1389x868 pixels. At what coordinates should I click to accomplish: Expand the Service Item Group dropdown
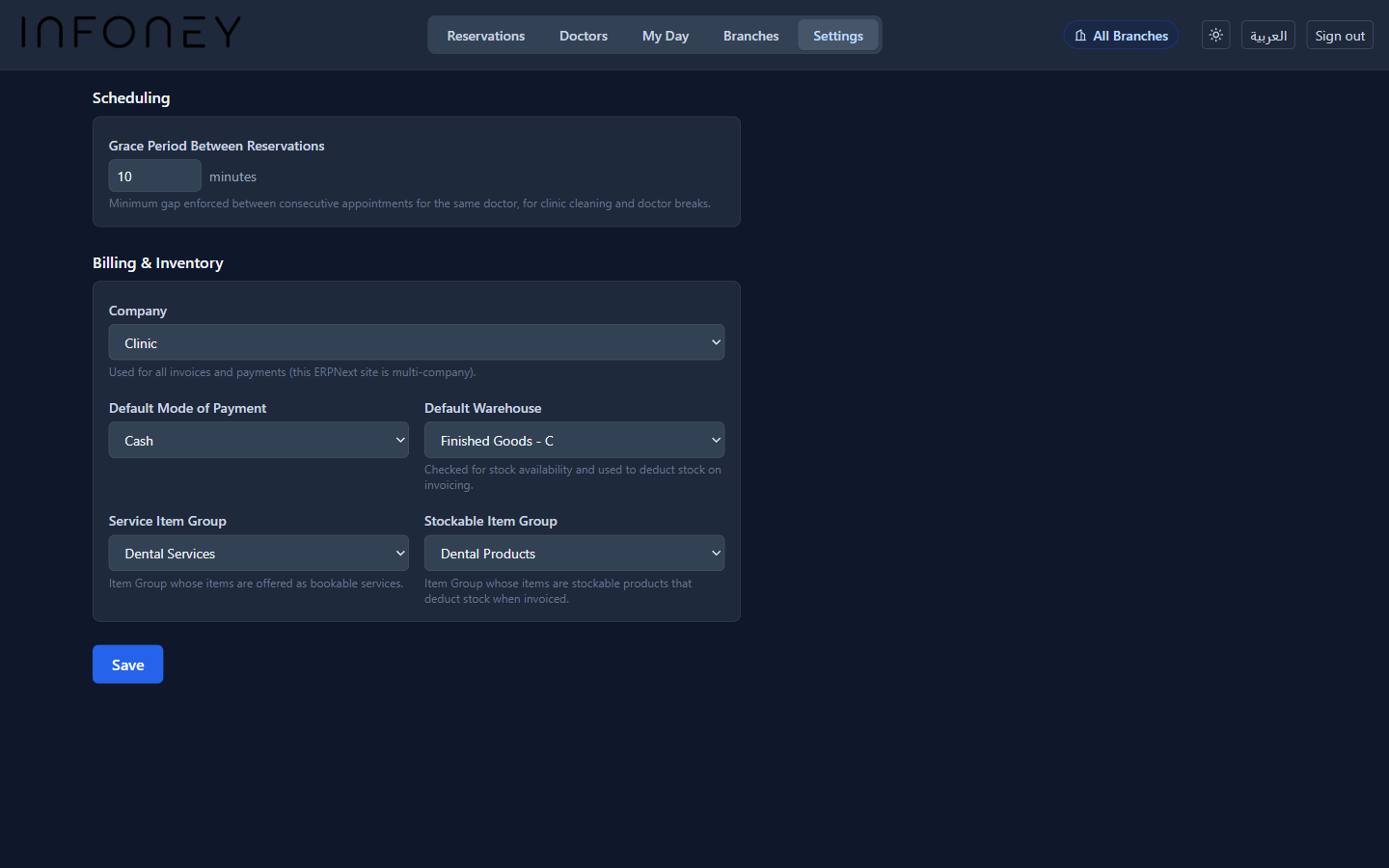click(x=259, y=553)
